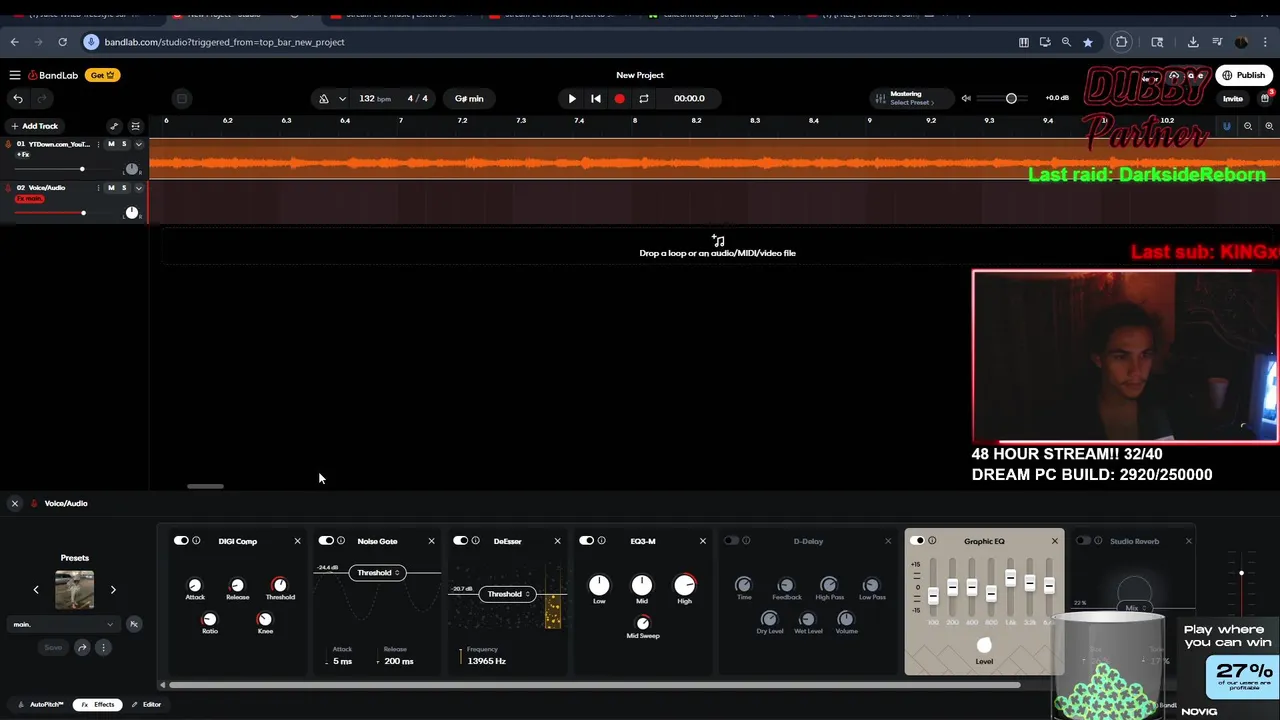Viewport: 1280px width, 720px height.
Task: Switch to the AutoPitch tab
Action: pos(40,705)
